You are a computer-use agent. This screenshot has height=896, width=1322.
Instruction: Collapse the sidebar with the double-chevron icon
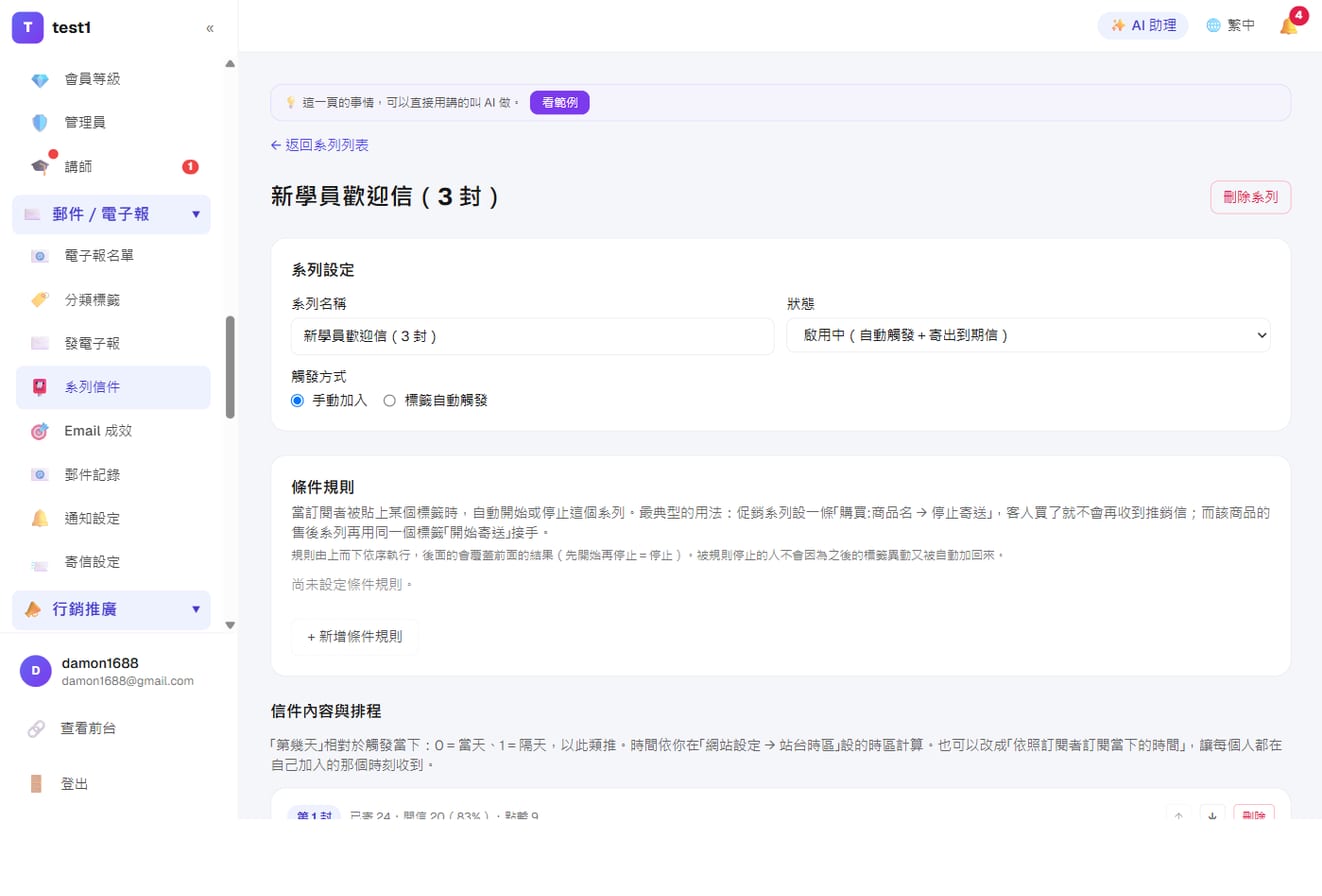pyautogui.click(x=210, y=28)
